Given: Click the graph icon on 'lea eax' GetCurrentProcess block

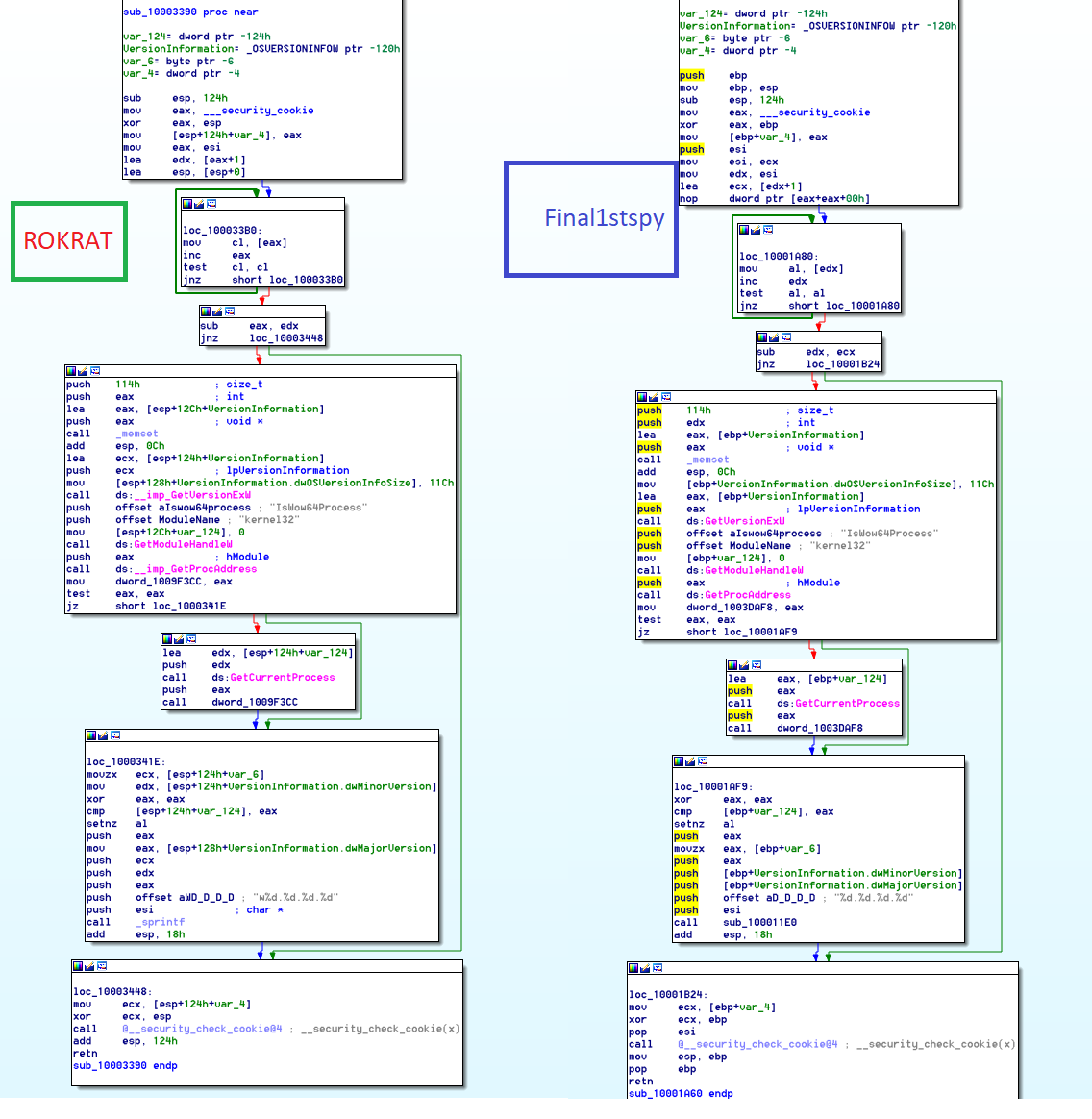Looking at the screenshot, I should coord(744,665).
